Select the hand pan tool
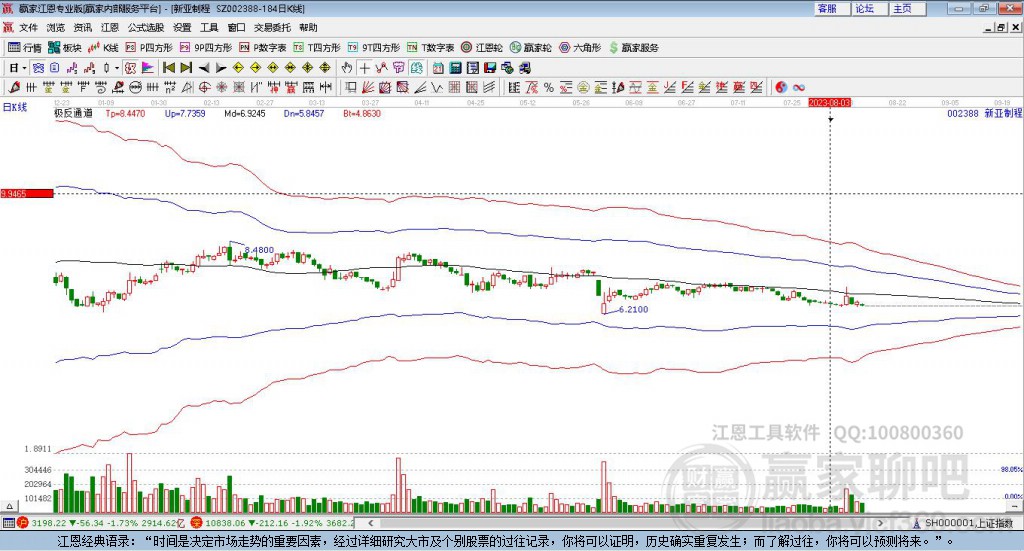1024x551 pixels. pos(347,68)
